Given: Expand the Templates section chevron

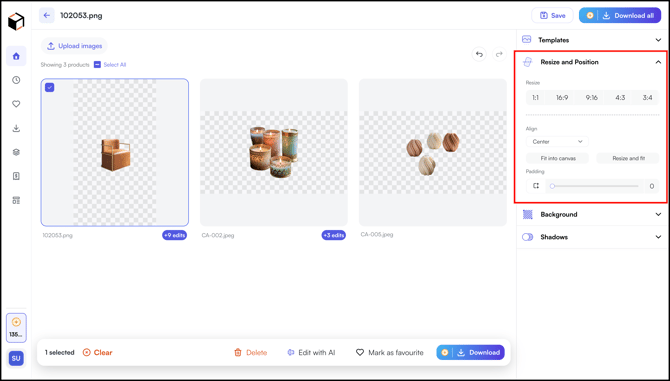Looking at the screenshot, I should (x=658, y=40).
